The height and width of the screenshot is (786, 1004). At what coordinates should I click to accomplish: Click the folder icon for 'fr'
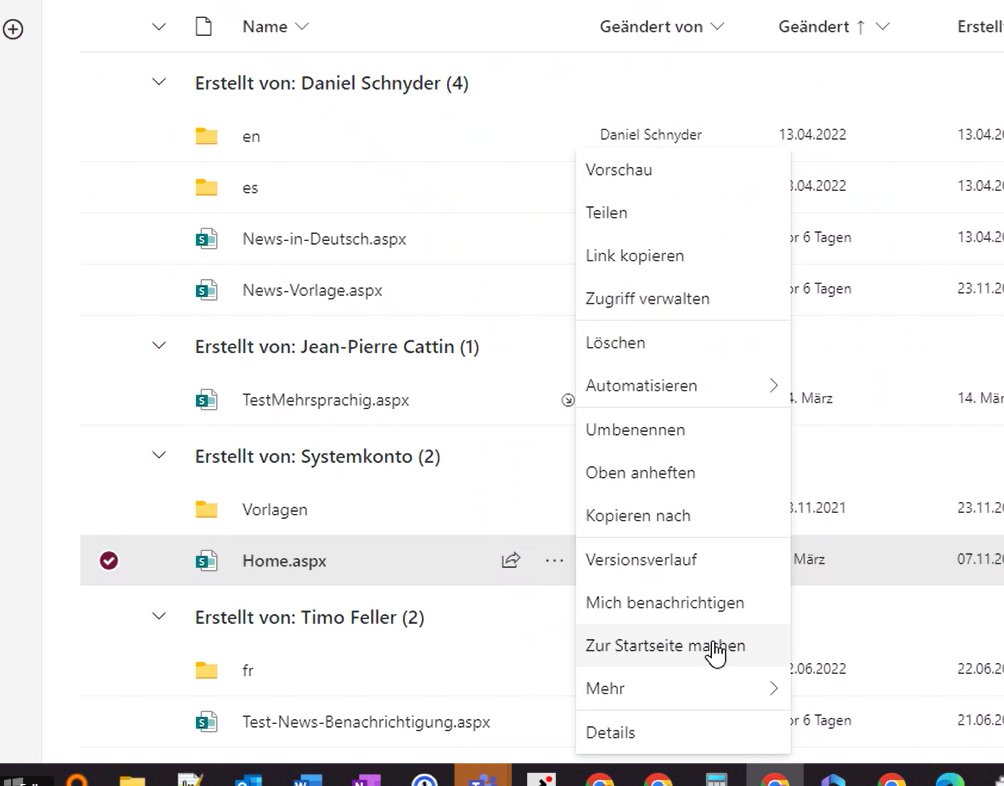pyautogui.click(x=206, y=670)
